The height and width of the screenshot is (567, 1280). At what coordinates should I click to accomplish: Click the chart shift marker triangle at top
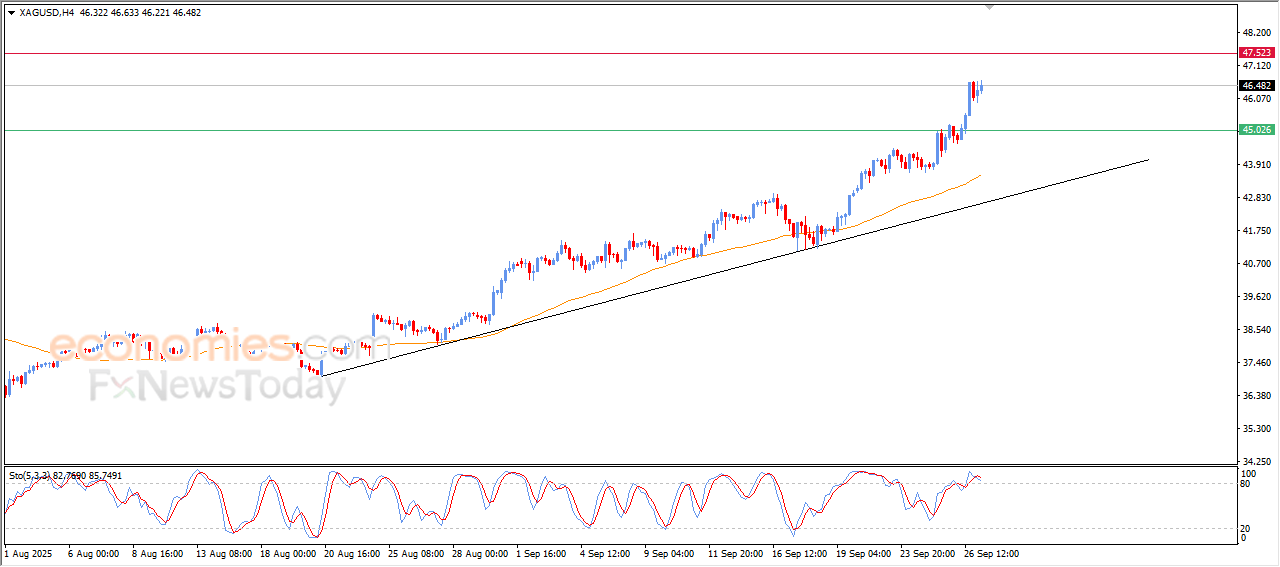[x=990, y=7]
